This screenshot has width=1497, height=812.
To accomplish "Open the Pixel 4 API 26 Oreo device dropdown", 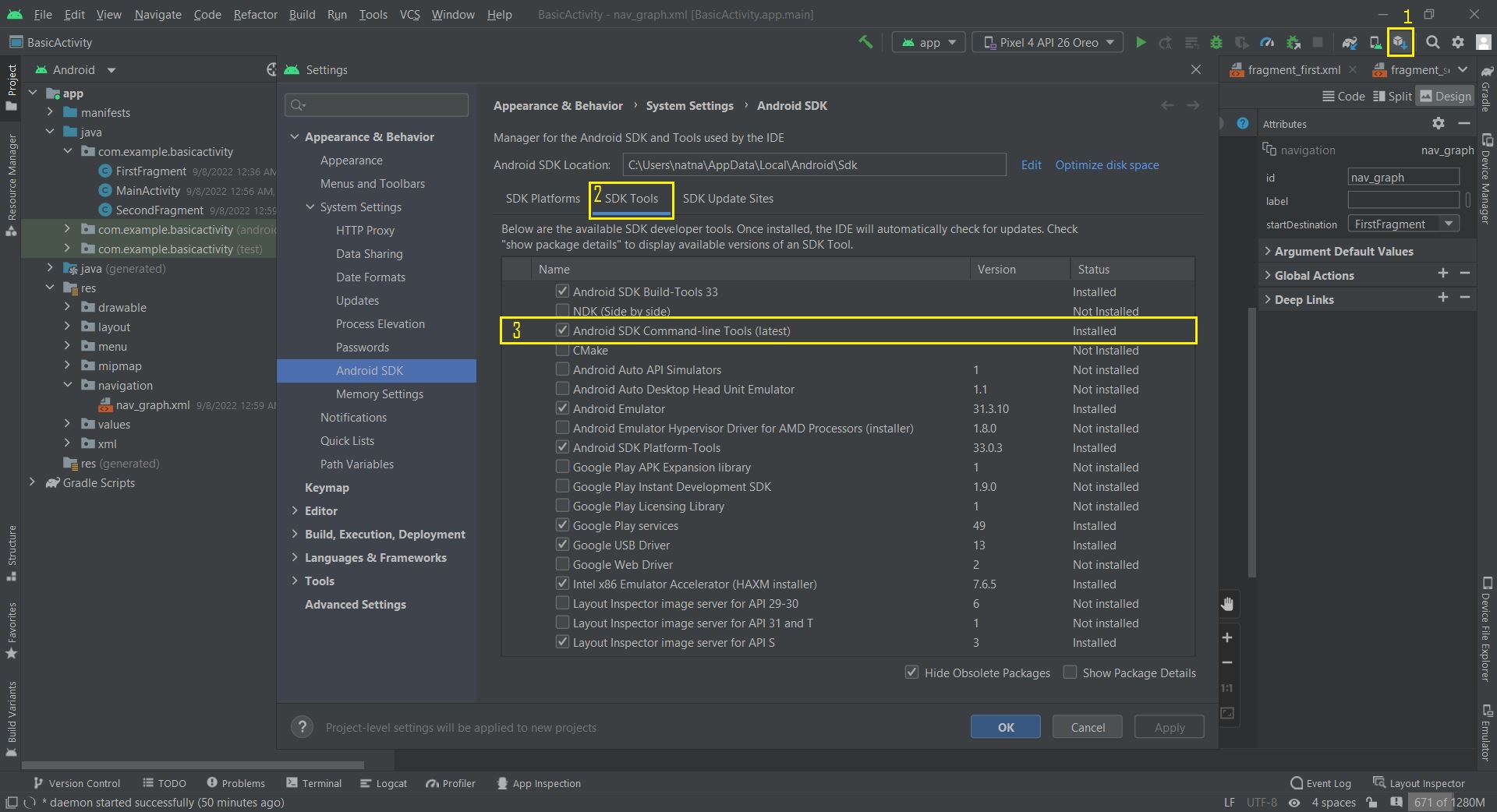I will (x=1048, y=43).
